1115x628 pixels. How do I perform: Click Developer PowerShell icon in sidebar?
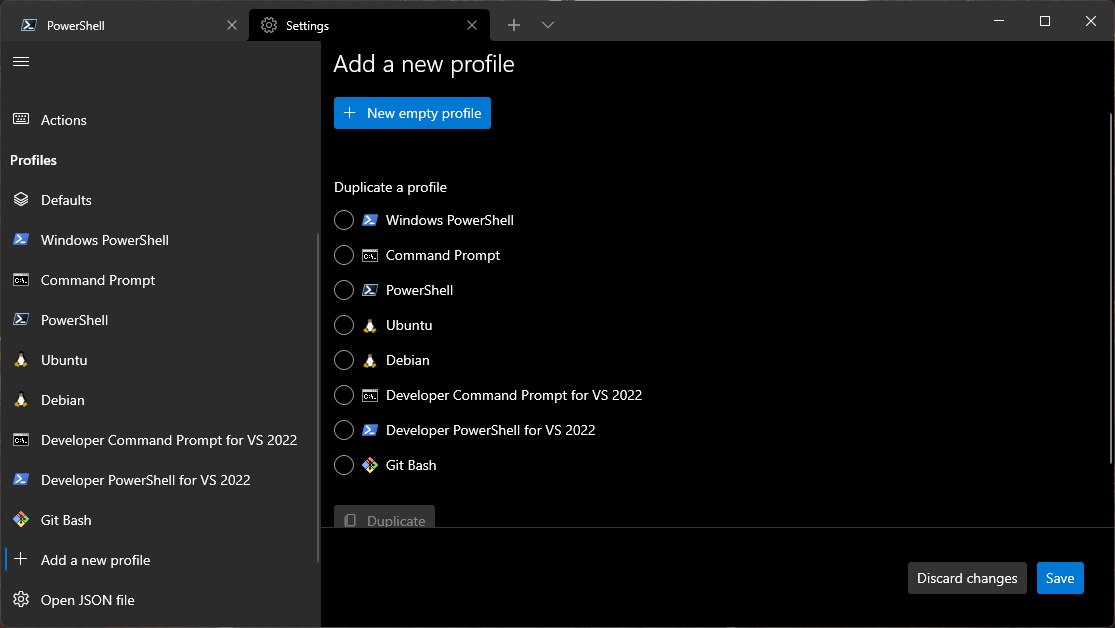tap(21, 480)
